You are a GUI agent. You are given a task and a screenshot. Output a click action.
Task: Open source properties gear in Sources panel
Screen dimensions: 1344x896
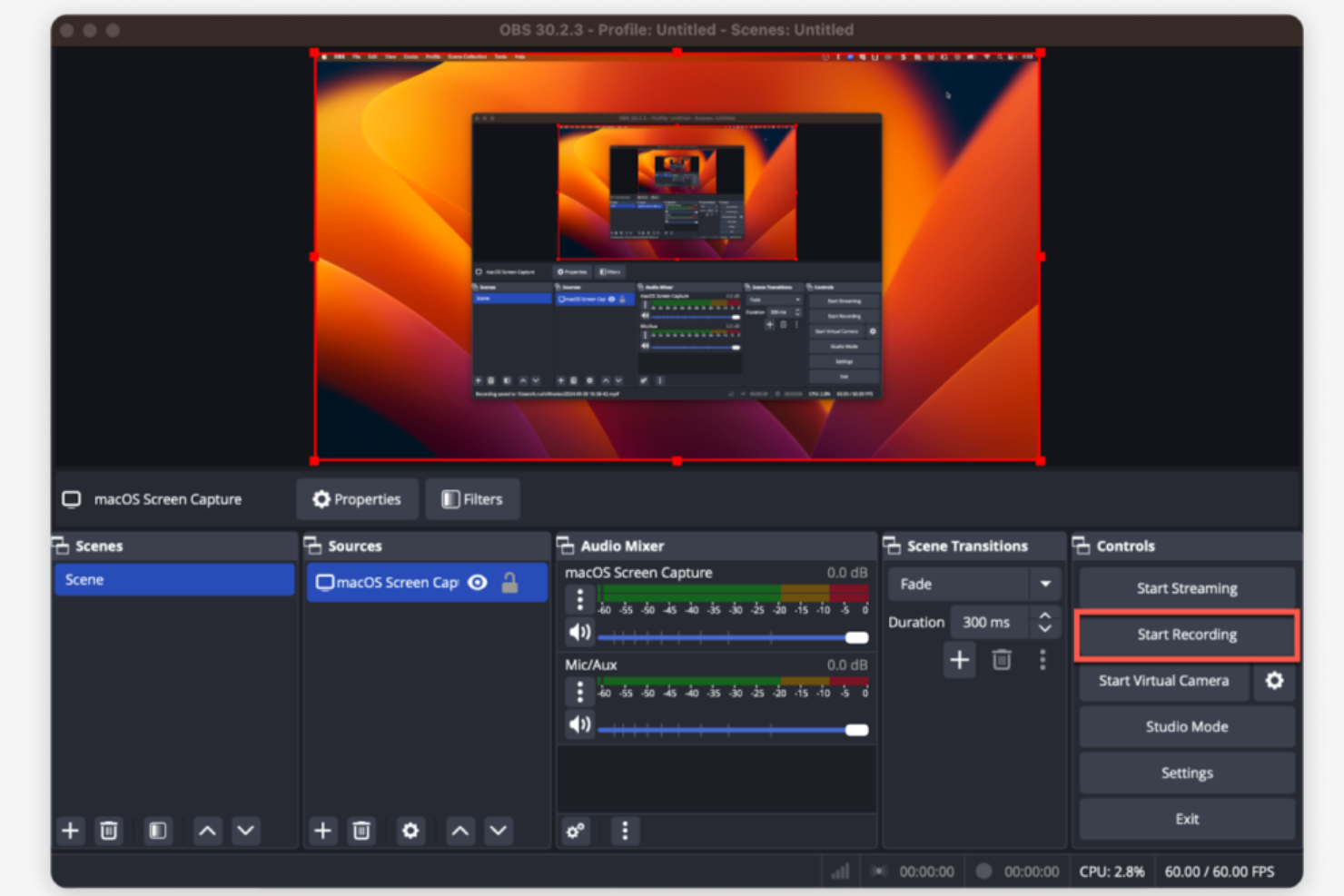pyautogui.click(x=410, y=830)
